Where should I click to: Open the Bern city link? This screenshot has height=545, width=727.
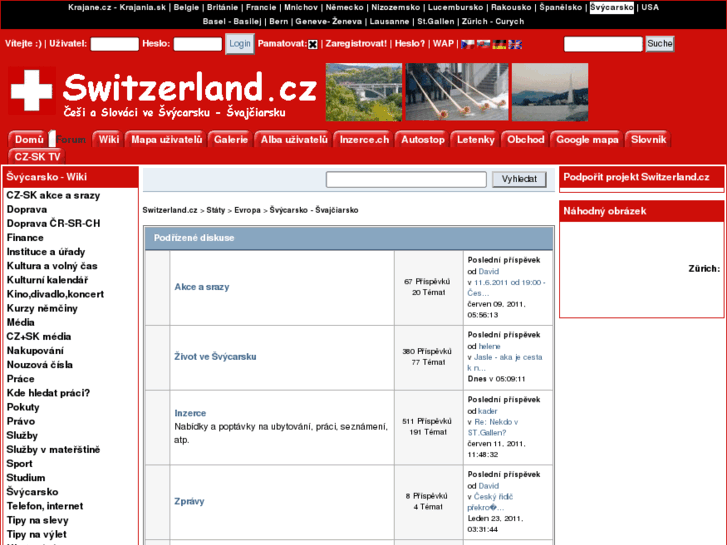[x=278, y=21]
